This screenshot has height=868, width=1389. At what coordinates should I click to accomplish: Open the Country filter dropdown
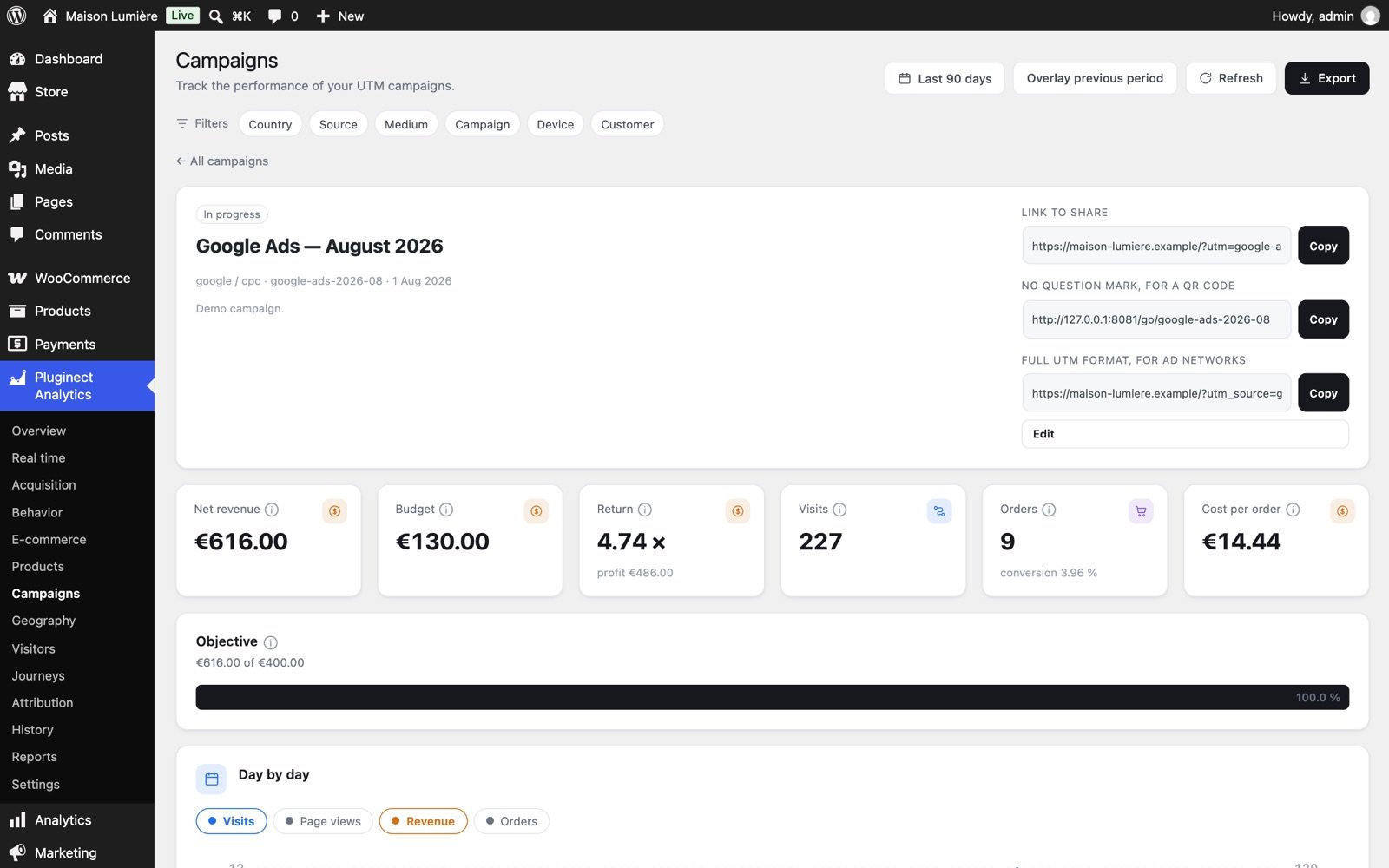point(270,124)
